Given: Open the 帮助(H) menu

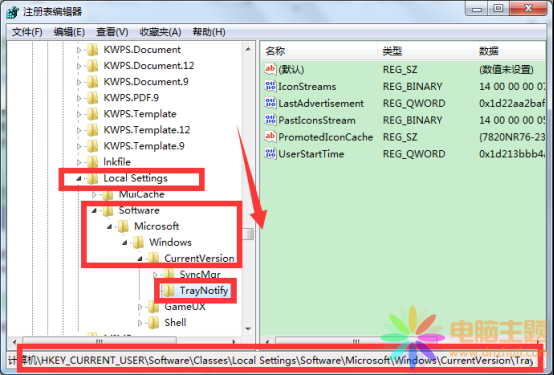Looking at the screenshot, I should [x=209, y=32].
